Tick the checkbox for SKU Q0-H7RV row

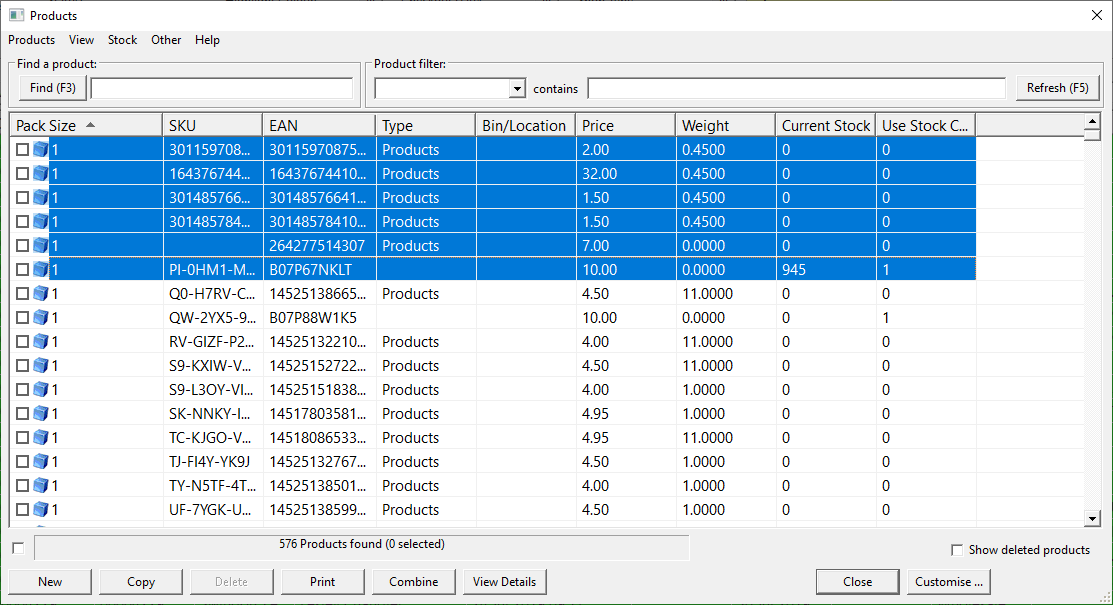coord(23,293)
